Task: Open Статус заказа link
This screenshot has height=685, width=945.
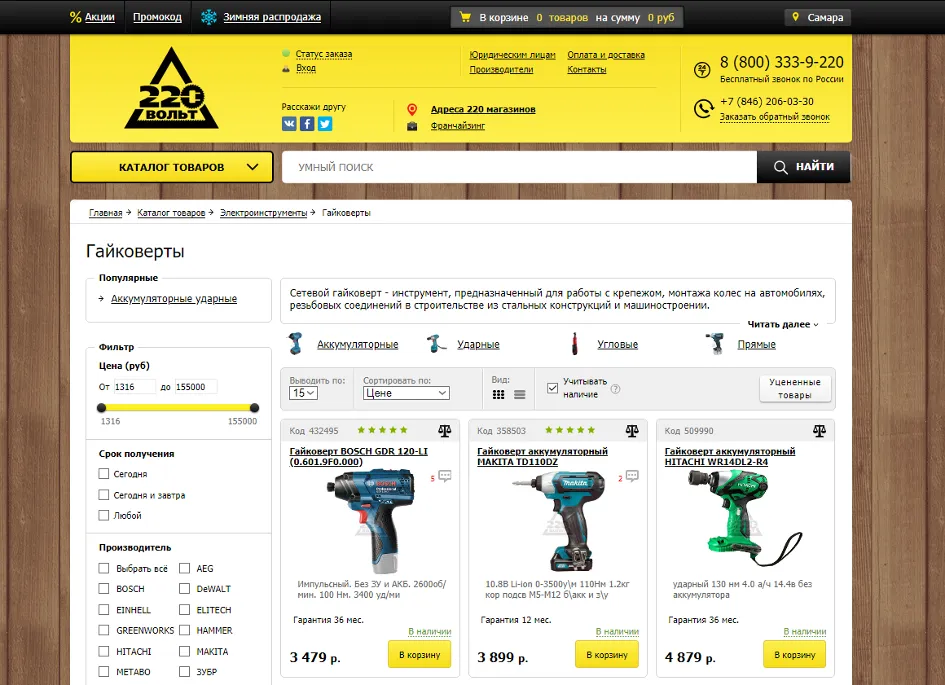Action: click(324, 54)
